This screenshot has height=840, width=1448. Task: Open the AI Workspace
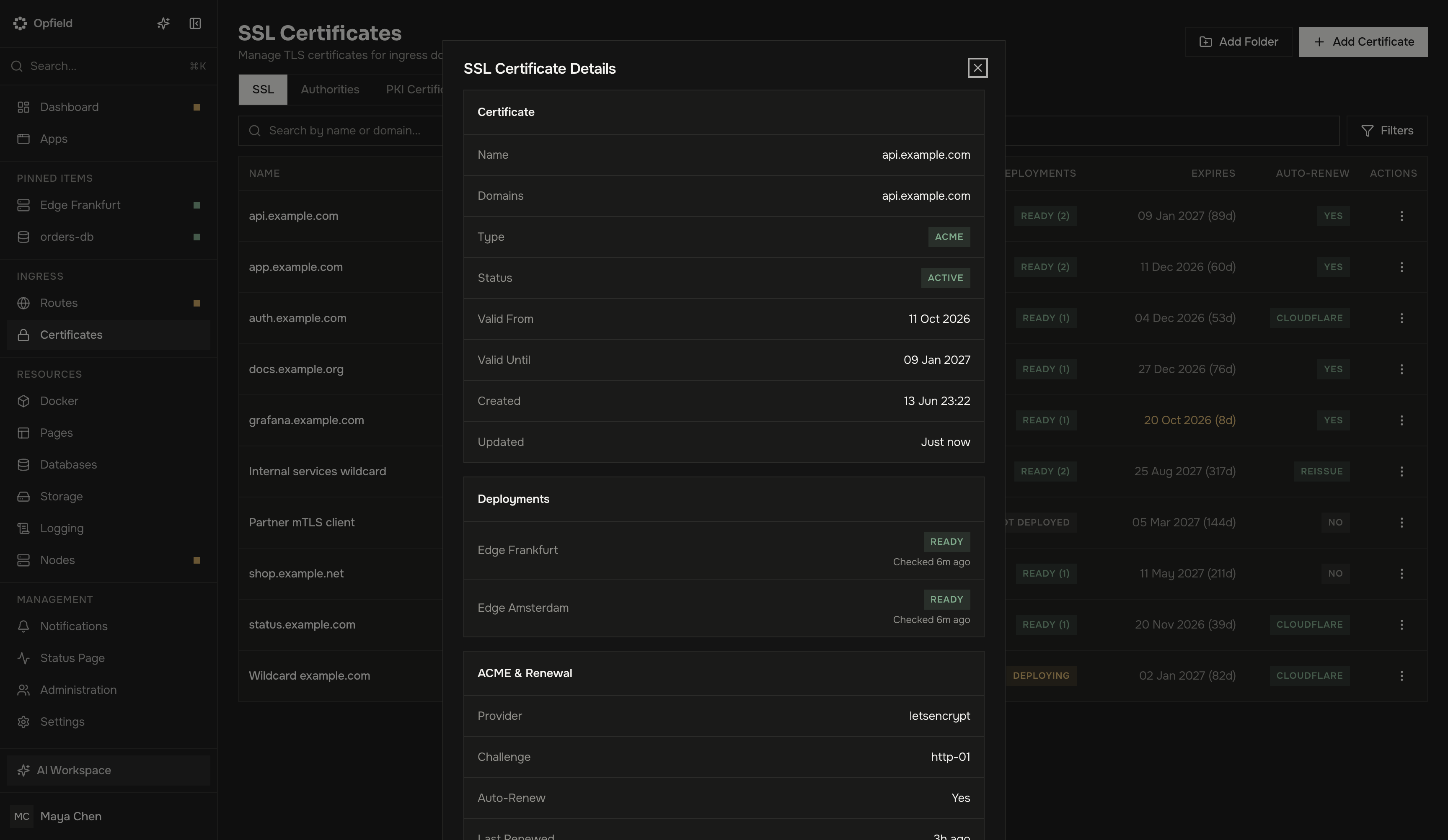[x=109, y=770]
